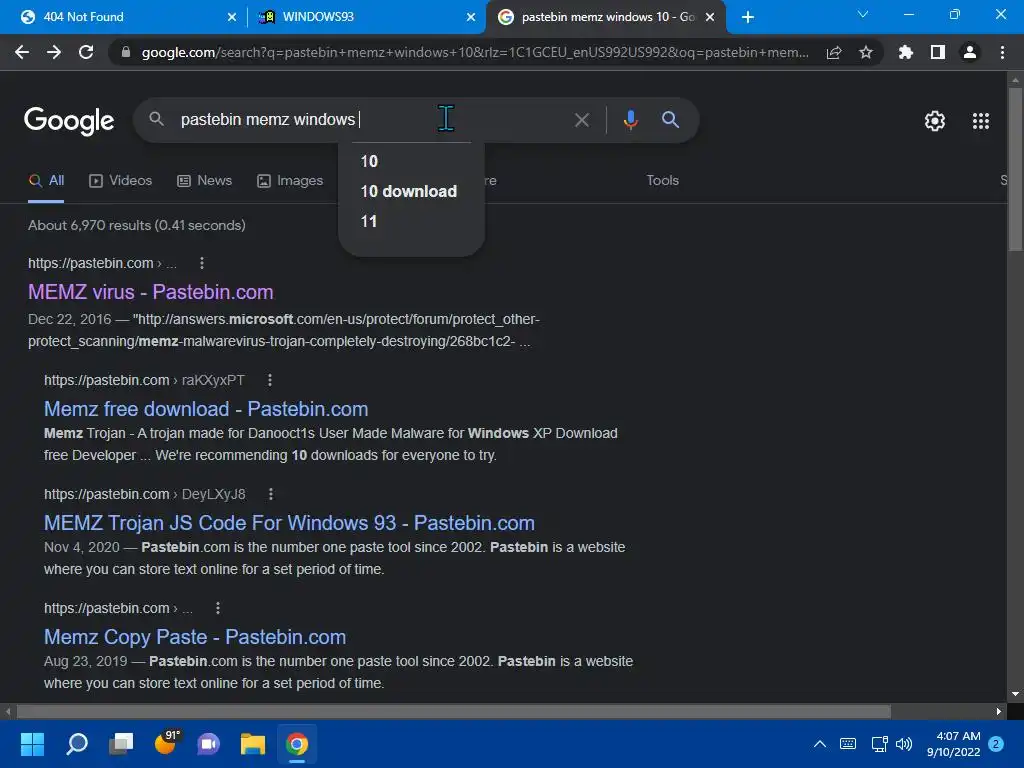Open the MEMZ virus - Pastebin.com result
Image resolution: width=1024 pixels, height=768 pixels.
coord(151,292)
